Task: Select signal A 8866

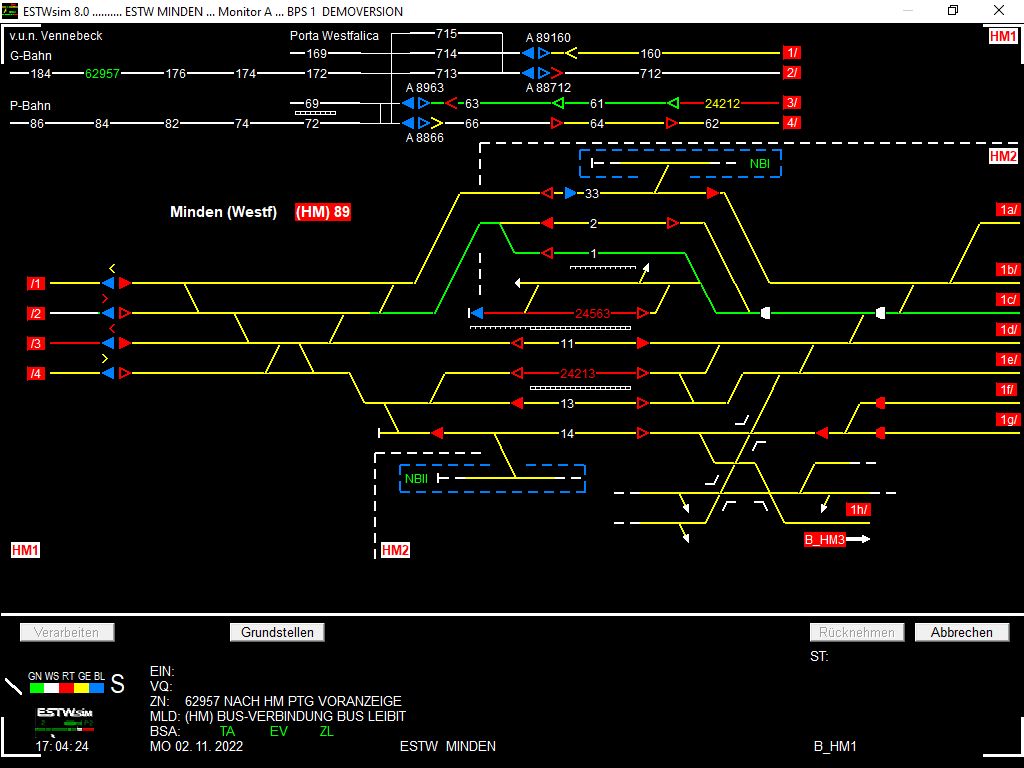Action: [415, 122]
